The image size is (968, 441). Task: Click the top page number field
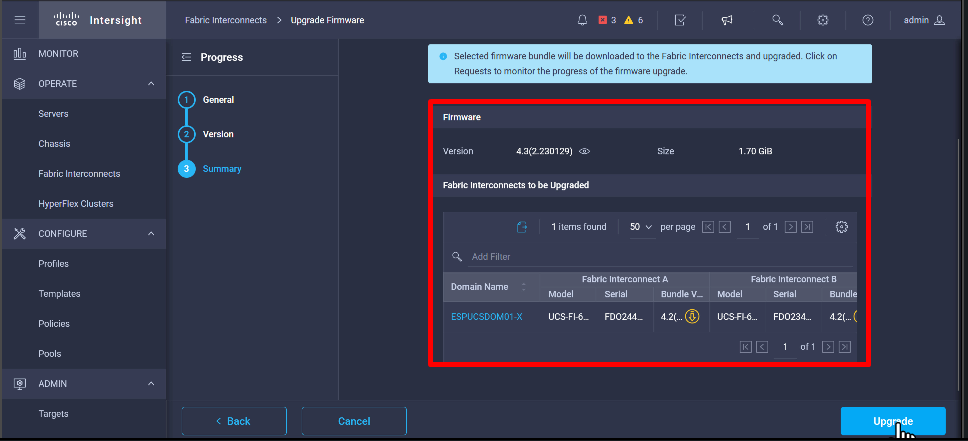point(748,227)
